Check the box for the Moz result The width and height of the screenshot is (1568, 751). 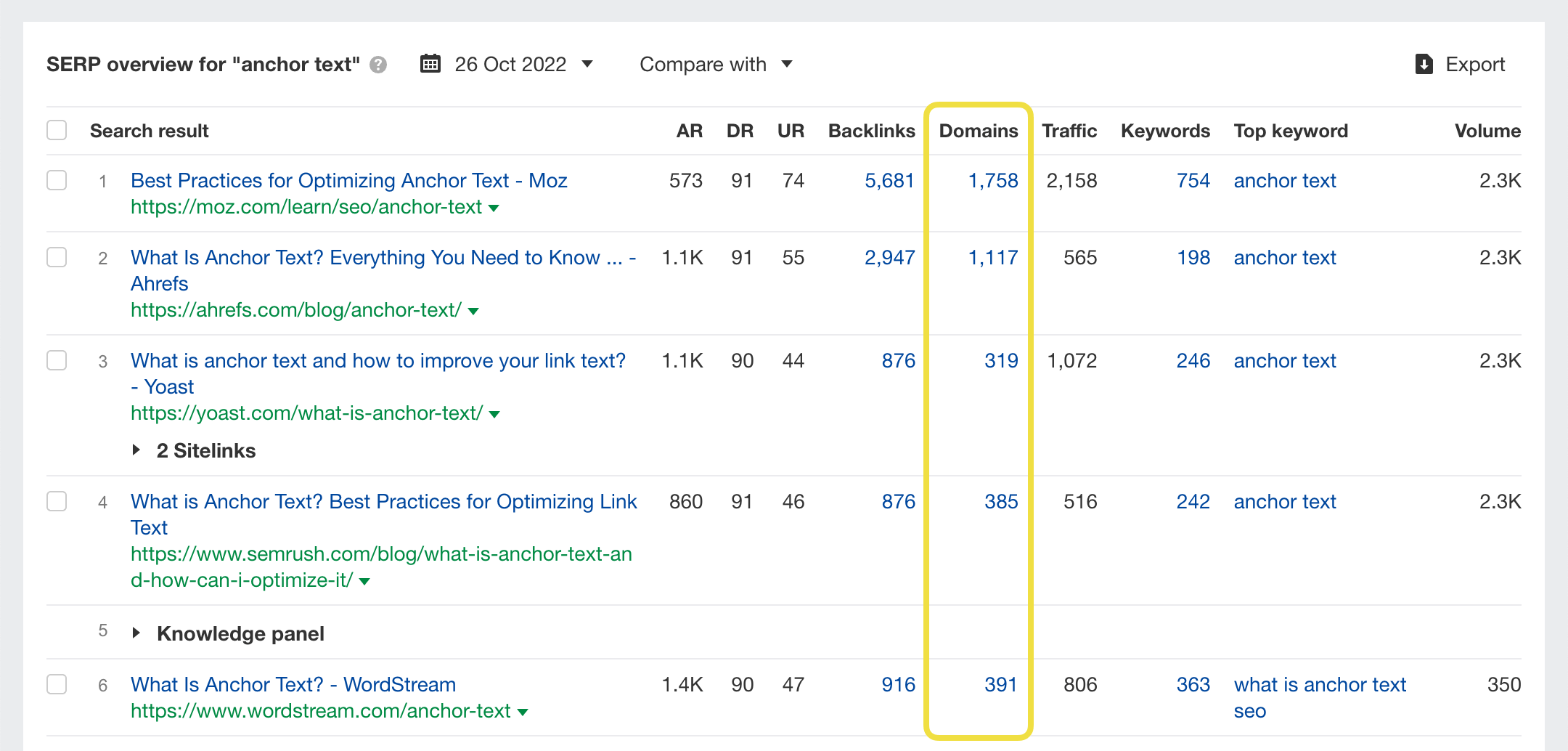57,180
